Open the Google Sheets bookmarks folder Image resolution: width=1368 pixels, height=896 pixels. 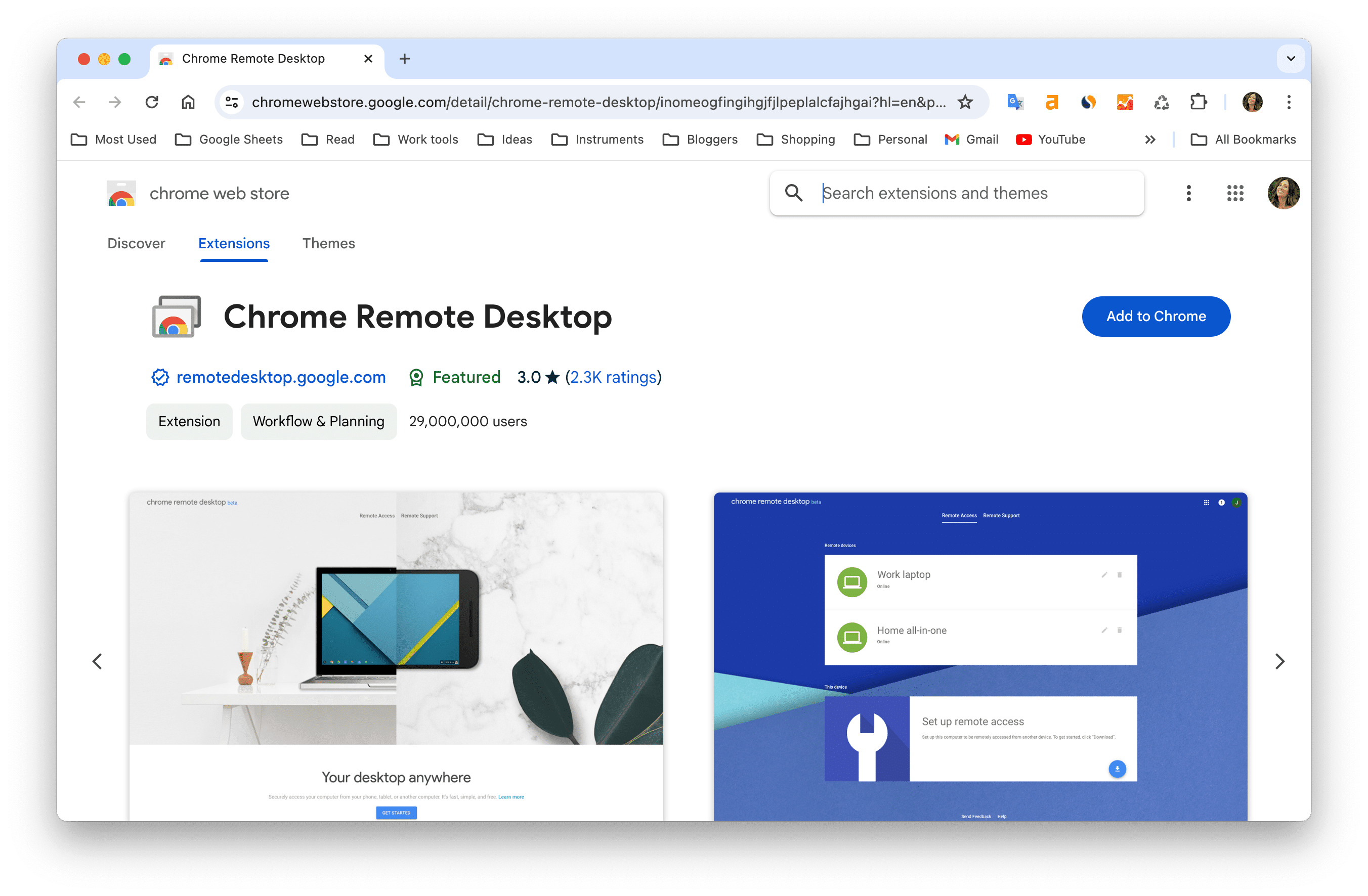(x=229, y=140)
